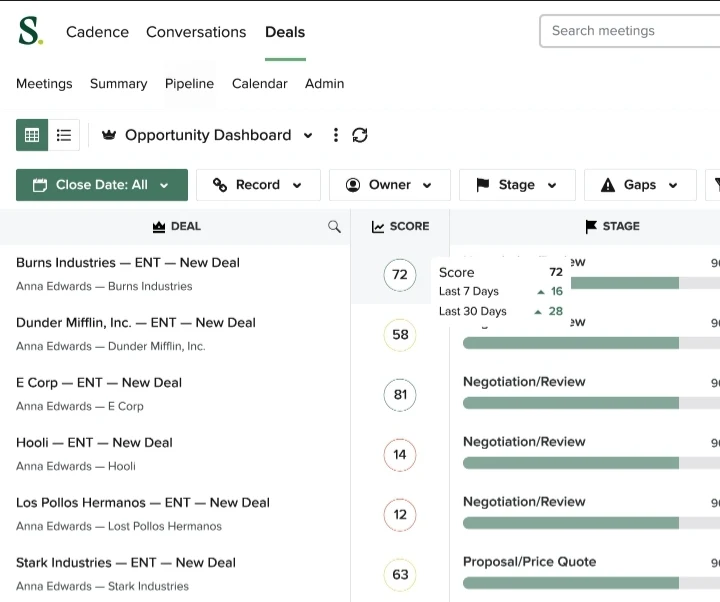Expand the Stage filter chevron
Viewport: 720px width, 602px height.
point(552,186)
